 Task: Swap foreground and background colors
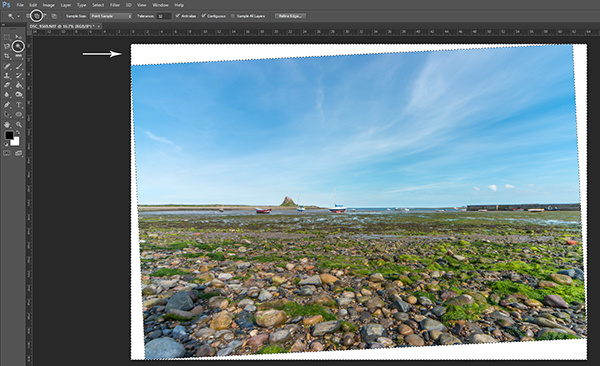18,132
